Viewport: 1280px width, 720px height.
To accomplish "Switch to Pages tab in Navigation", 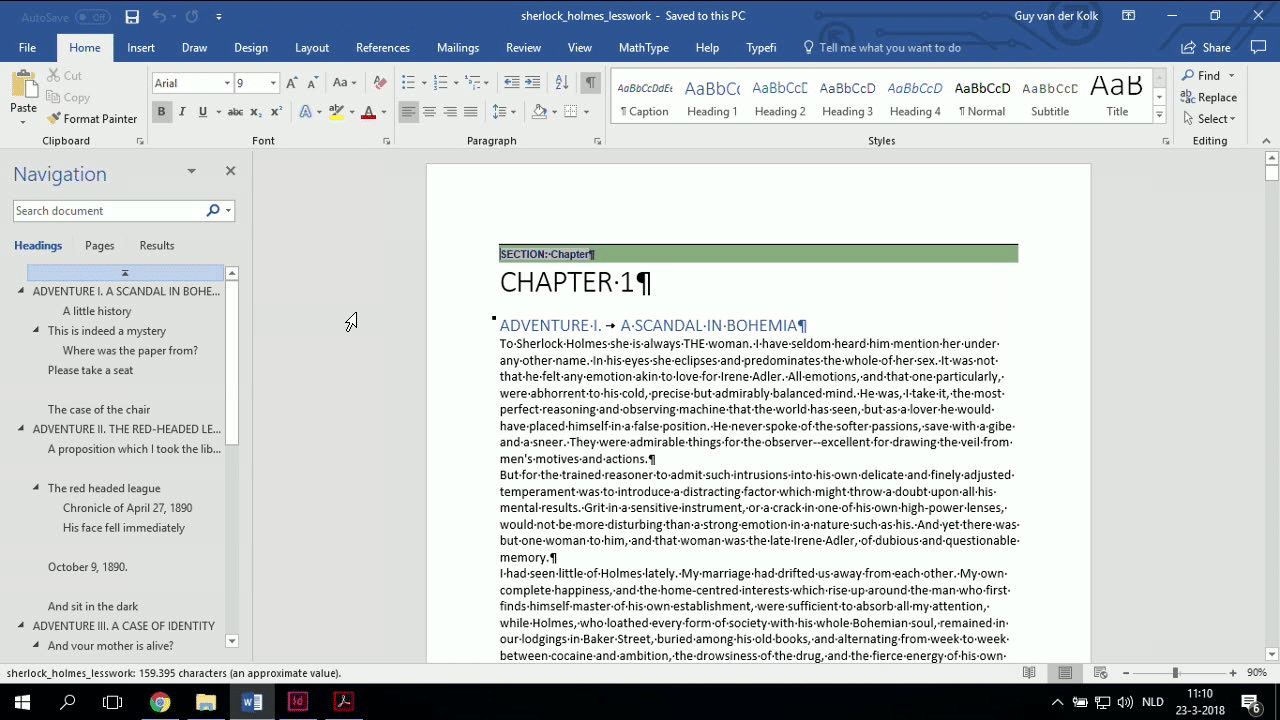I will [x=100, y=246].
